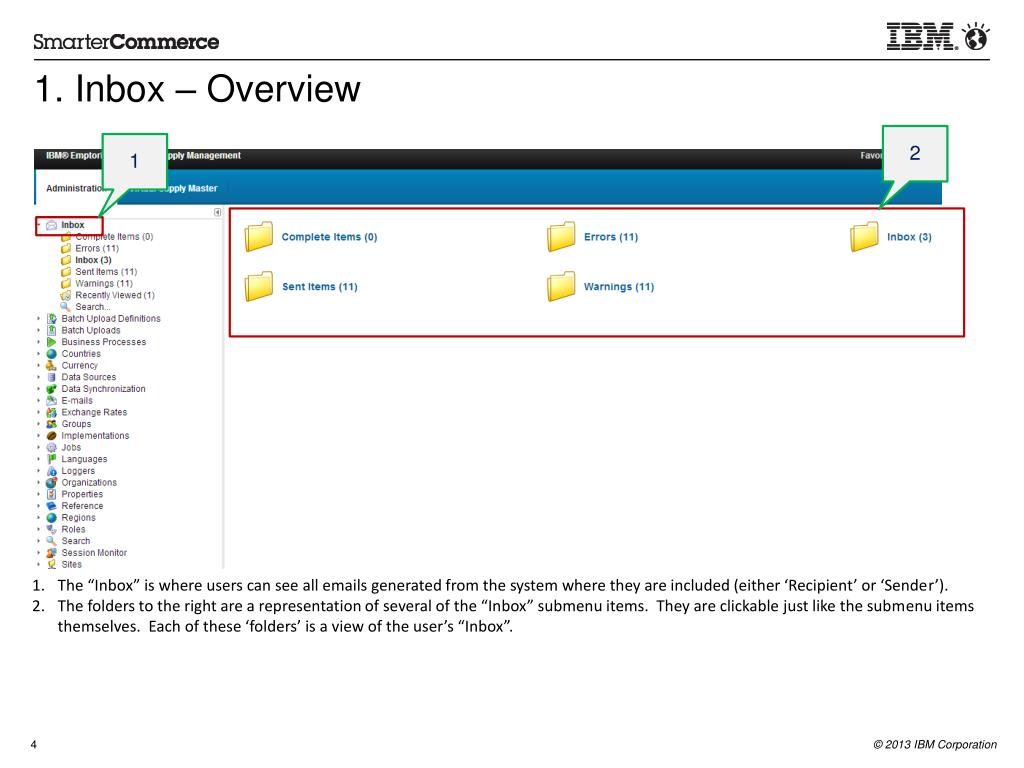Open the Sent Items folder icon in main panel

(259, 286)
